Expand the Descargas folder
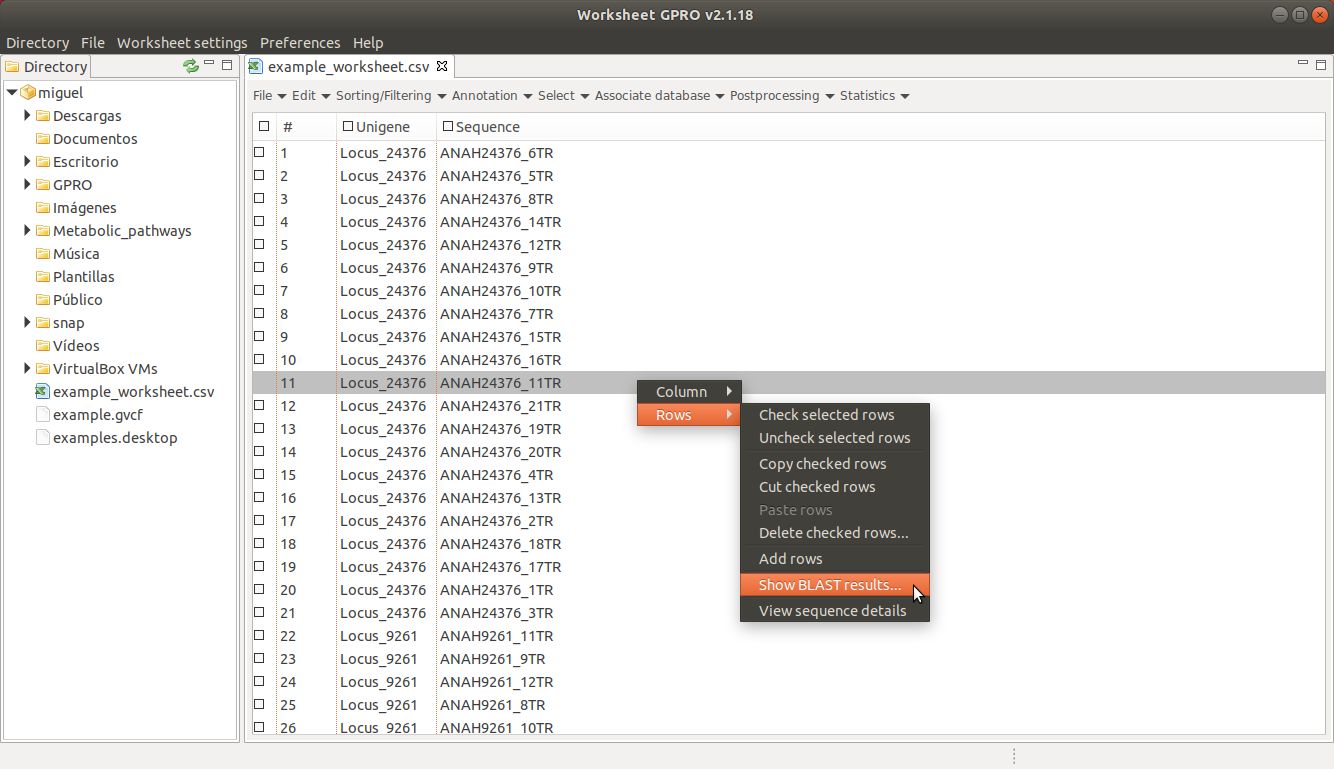Image resolution: width=1334 pixels, height=769 pixels. click(x=28, y=116)
